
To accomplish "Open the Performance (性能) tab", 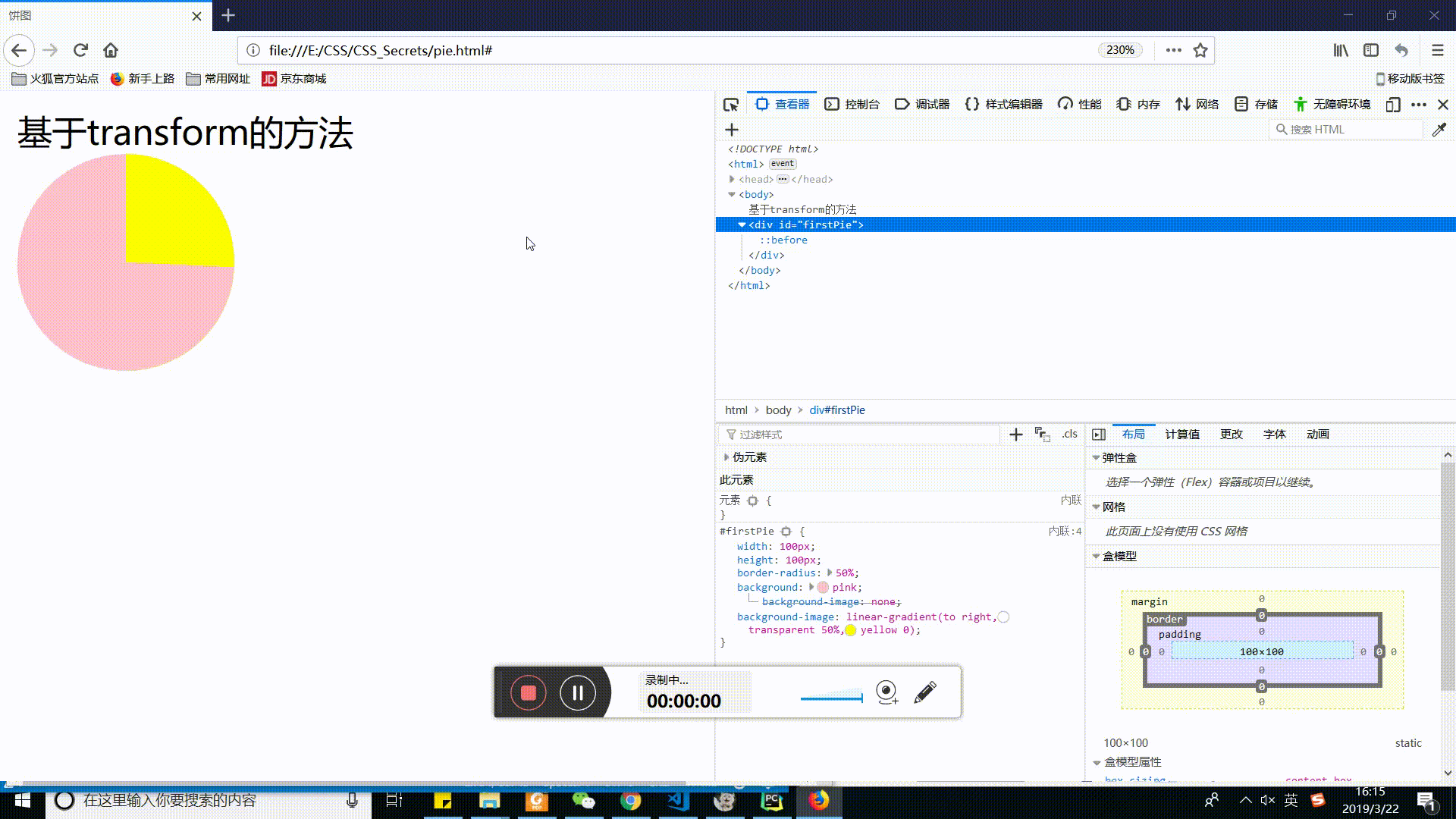I will (1080, 105).
